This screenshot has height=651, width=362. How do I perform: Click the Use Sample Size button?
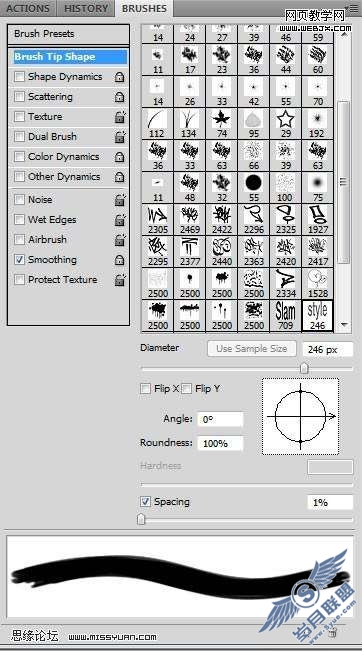(252, 349)
